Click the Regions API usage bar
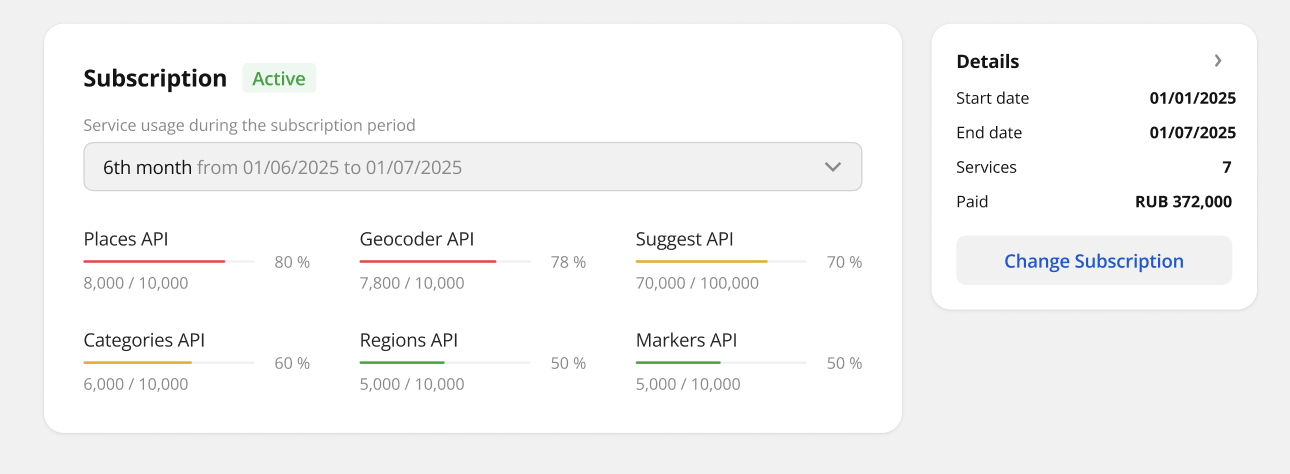This screenshot has height=474, width=1290. (444, 362)
